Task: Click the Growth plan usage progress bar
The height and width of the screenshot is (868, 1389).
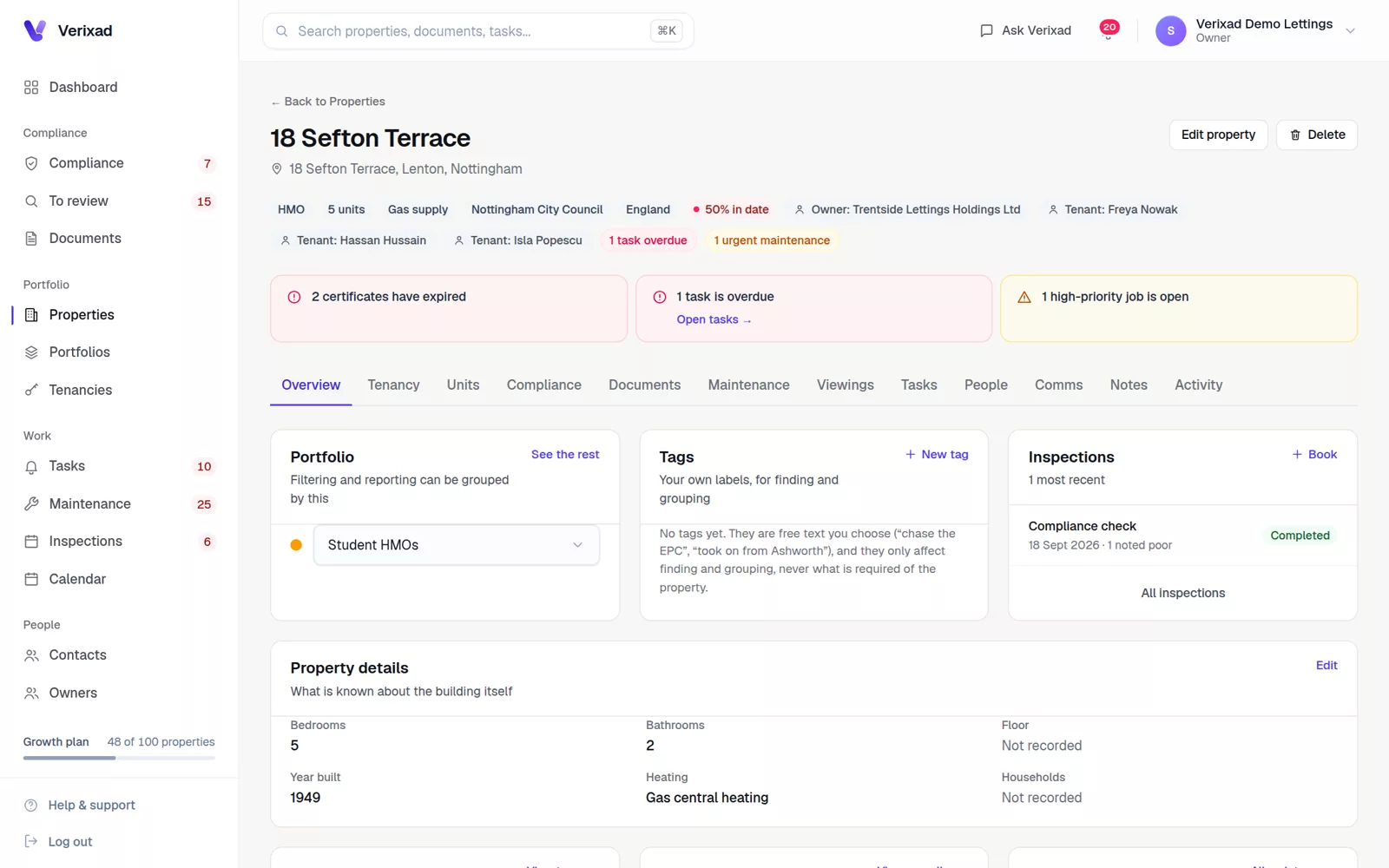Action: (x=119, y=759)
